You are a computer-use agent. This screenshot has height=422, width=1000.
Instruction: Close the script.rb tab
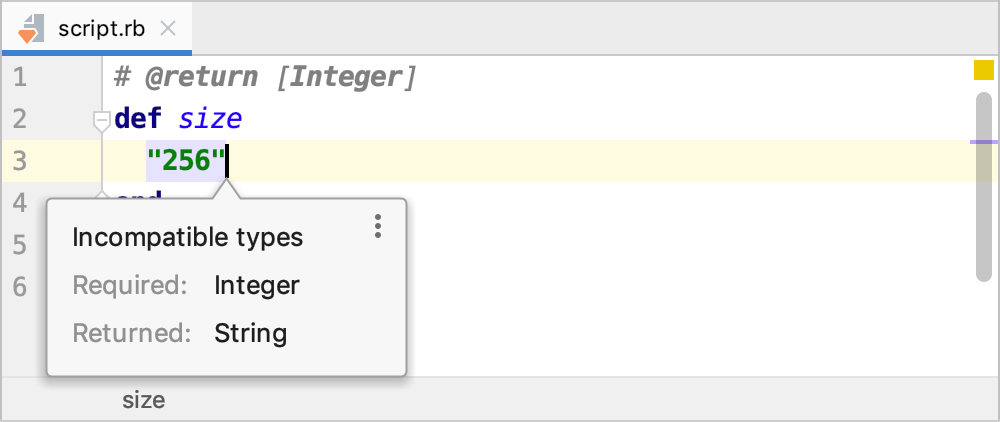(168, 28)
